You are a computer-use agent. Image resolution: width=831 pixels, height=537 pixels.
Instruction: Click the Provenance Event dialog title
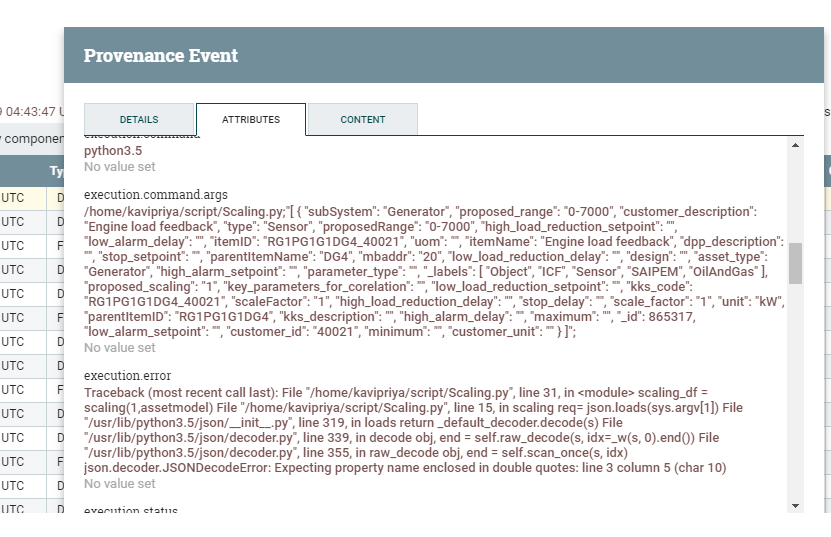(161, 55)
